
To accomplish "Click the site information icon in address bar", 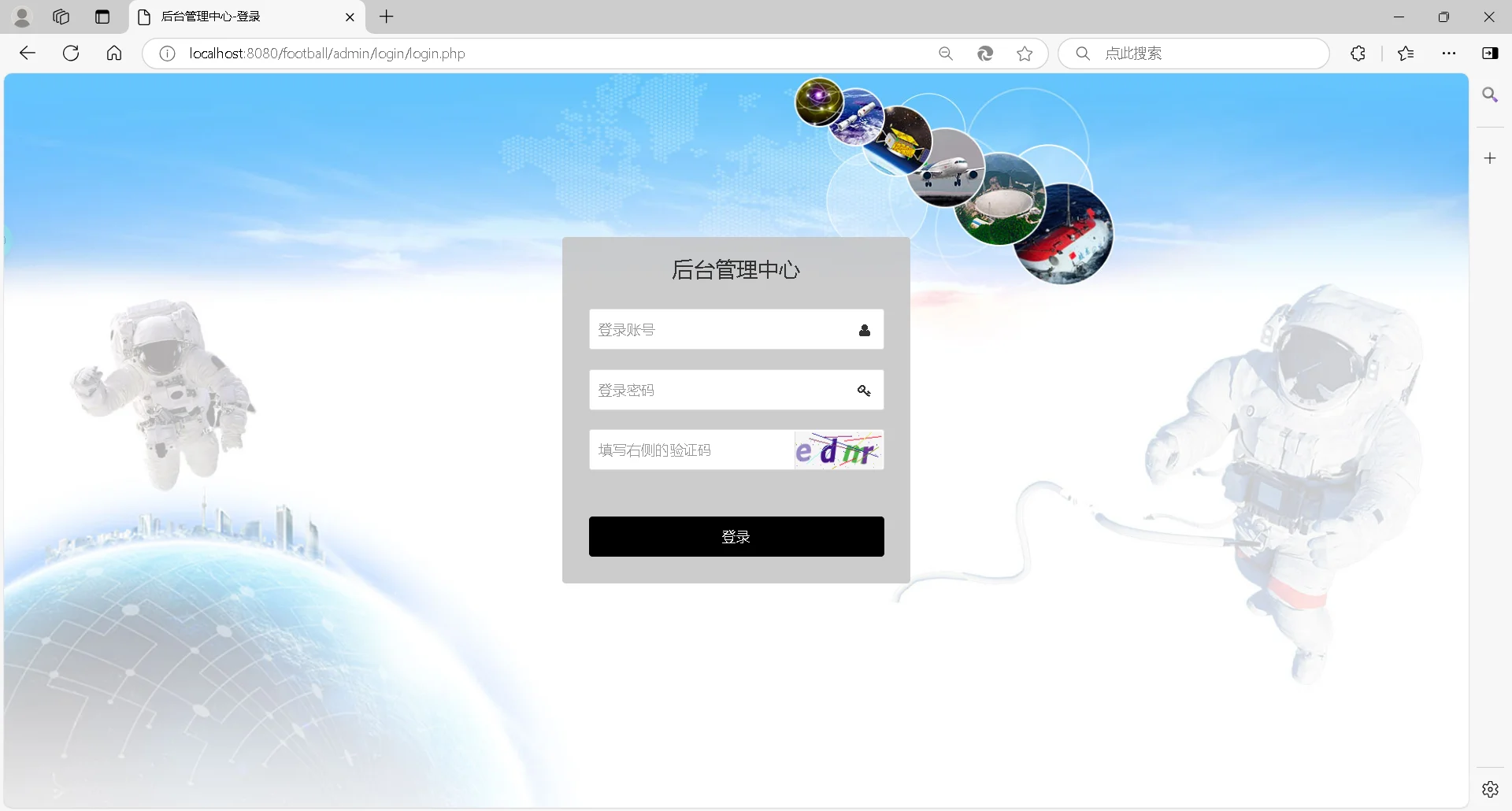I will tap(165, 53).
